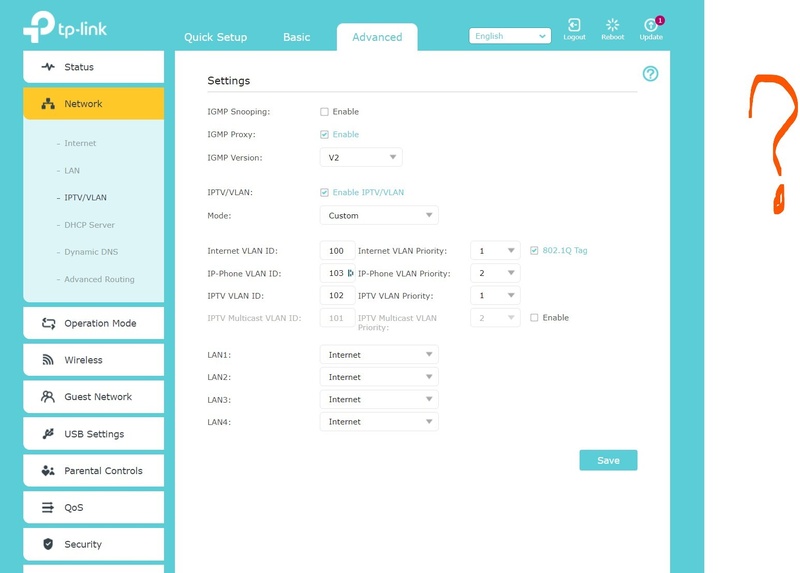Click the Save button
This screenshot has height=573, width=800.
coord(608,460)
